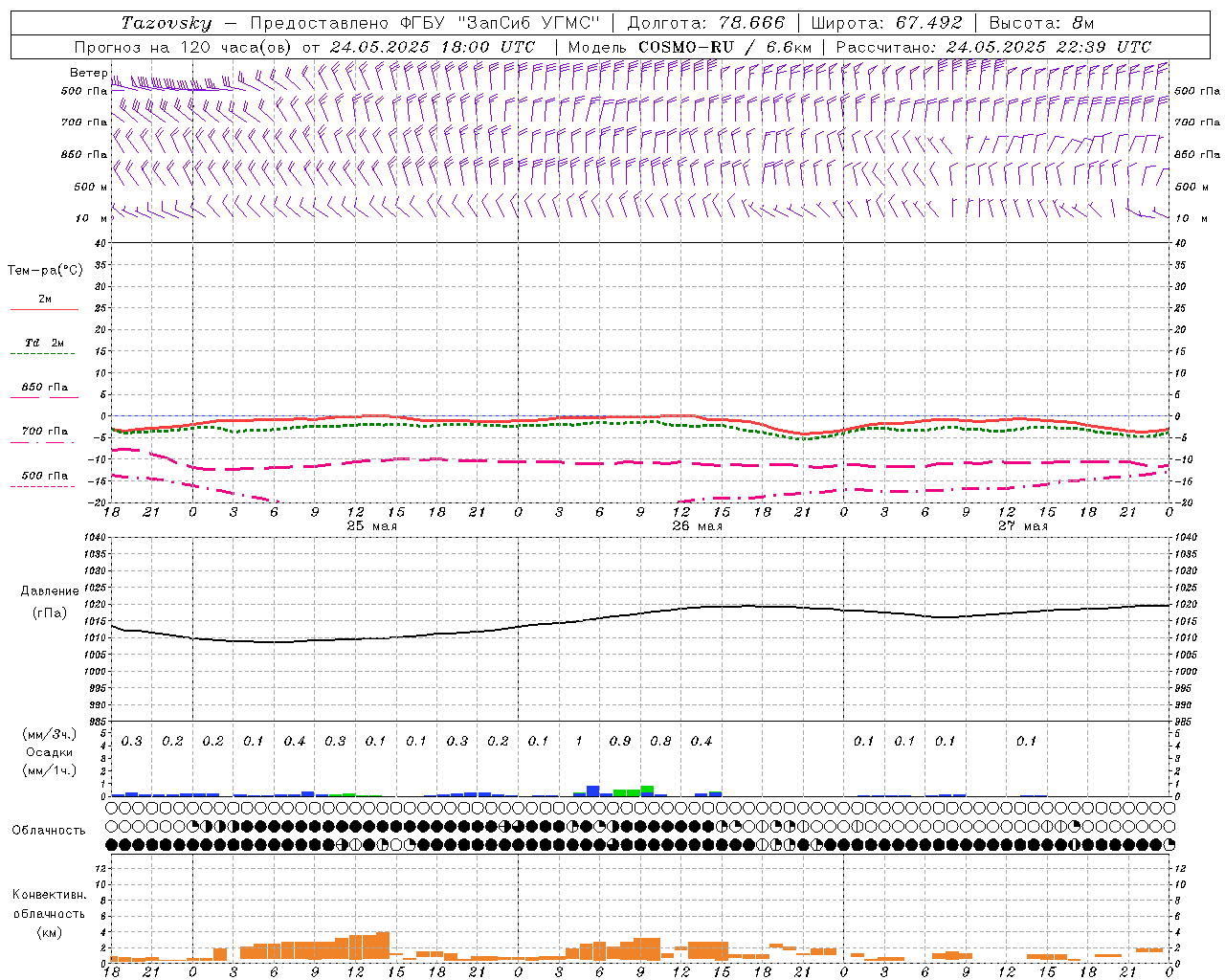Select the COSMO-RU model label
The height and width of the screenshot is (980, 1225).
point(686,47)
